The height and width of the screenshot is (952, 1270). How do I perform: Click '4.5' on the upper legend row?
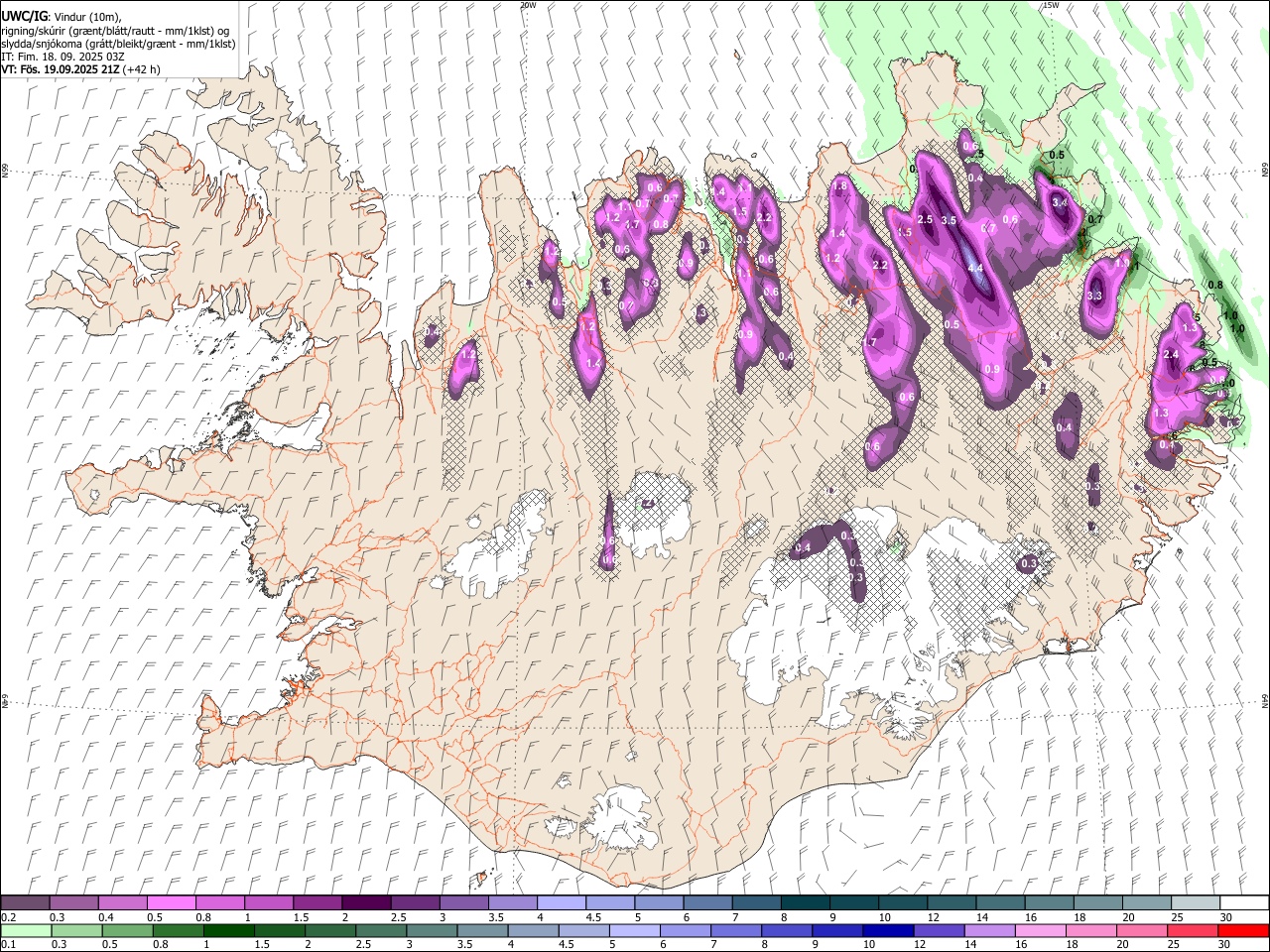pos(594,917)
